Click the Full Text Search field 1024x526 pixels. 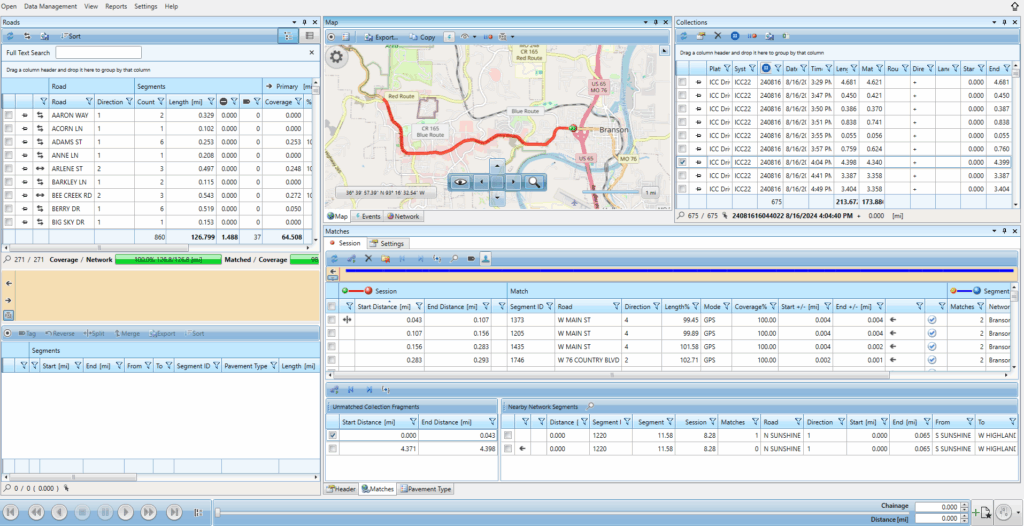98,53
